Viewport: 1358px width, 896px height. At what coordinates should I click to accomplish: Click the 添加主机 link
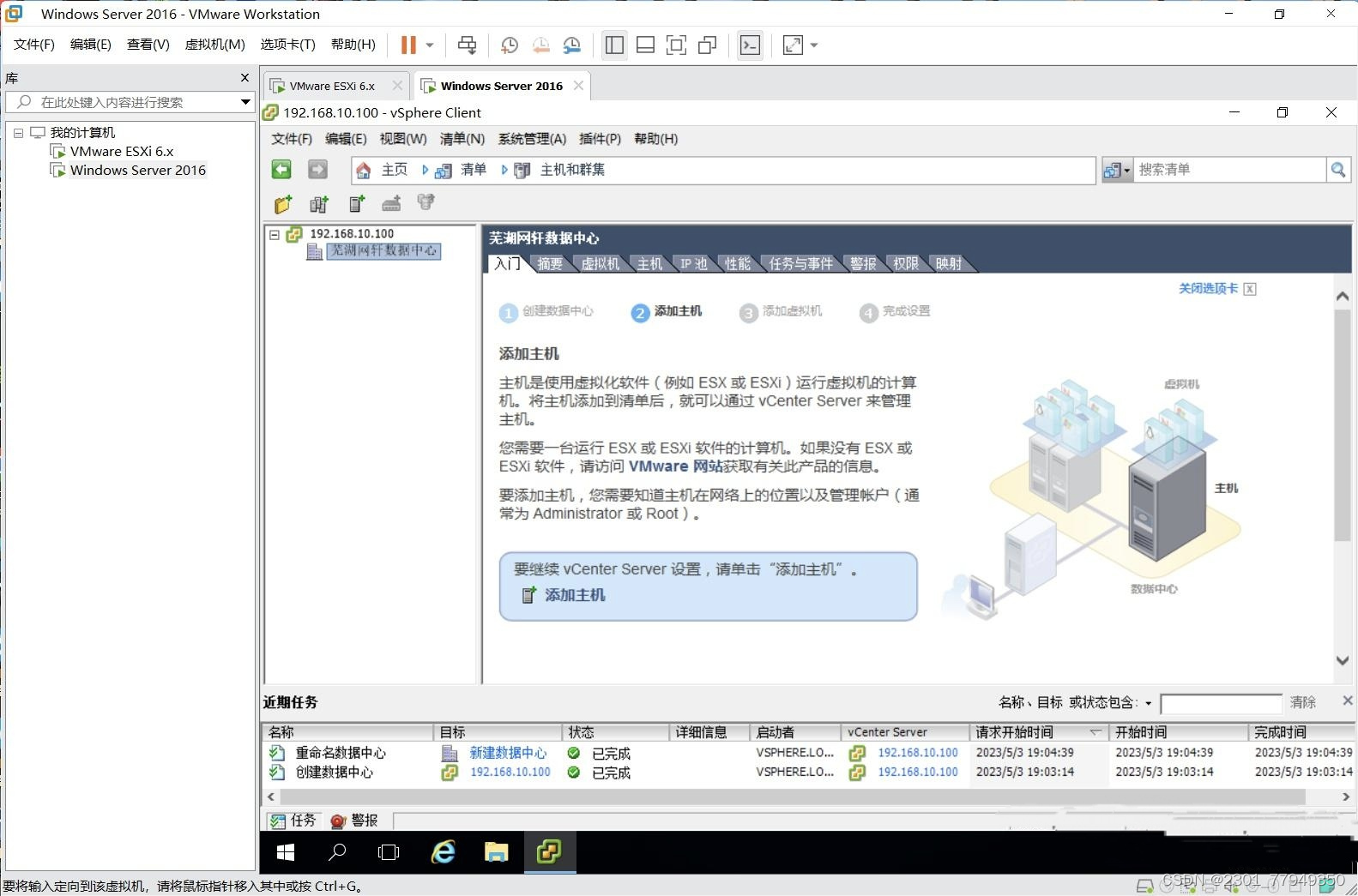575,595
